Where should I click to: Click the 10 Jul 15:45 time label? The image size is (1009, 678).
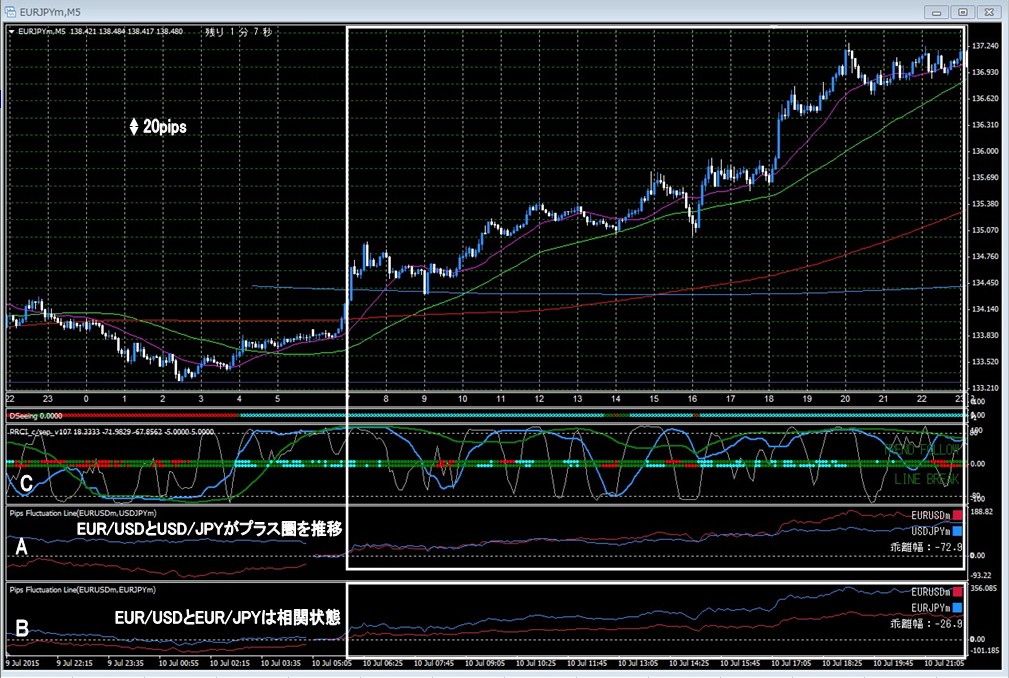pos(740,663)
